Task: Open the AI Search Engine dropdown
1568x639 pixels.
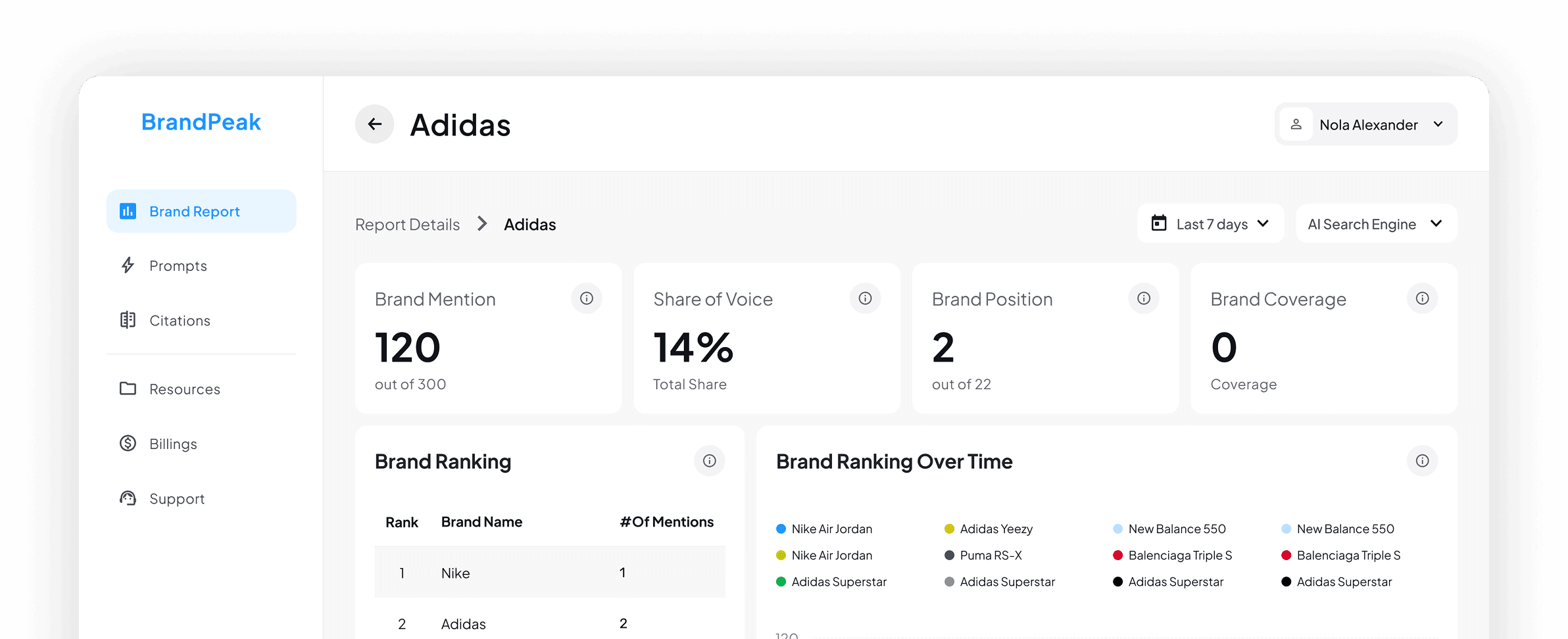Action: tap(1376, 224)
